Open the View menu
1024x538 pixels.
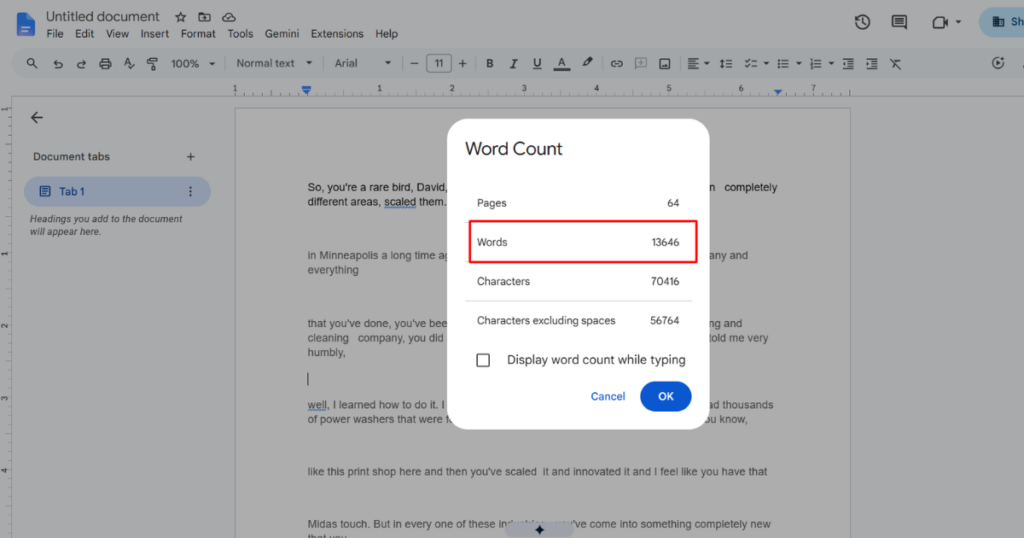[x=118, y=34]
